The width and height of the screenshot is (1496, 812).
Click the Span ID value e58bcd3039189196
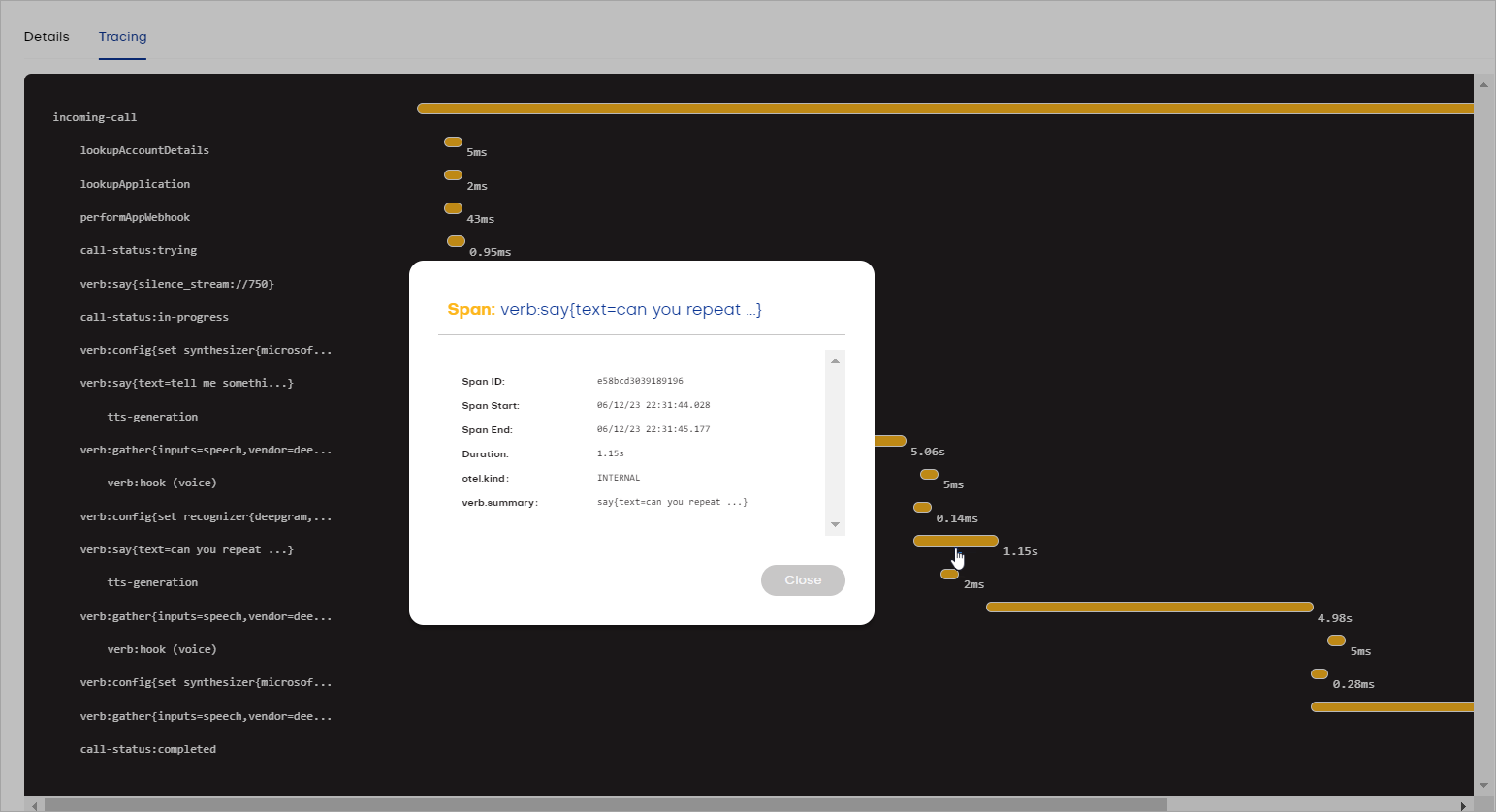640,381
